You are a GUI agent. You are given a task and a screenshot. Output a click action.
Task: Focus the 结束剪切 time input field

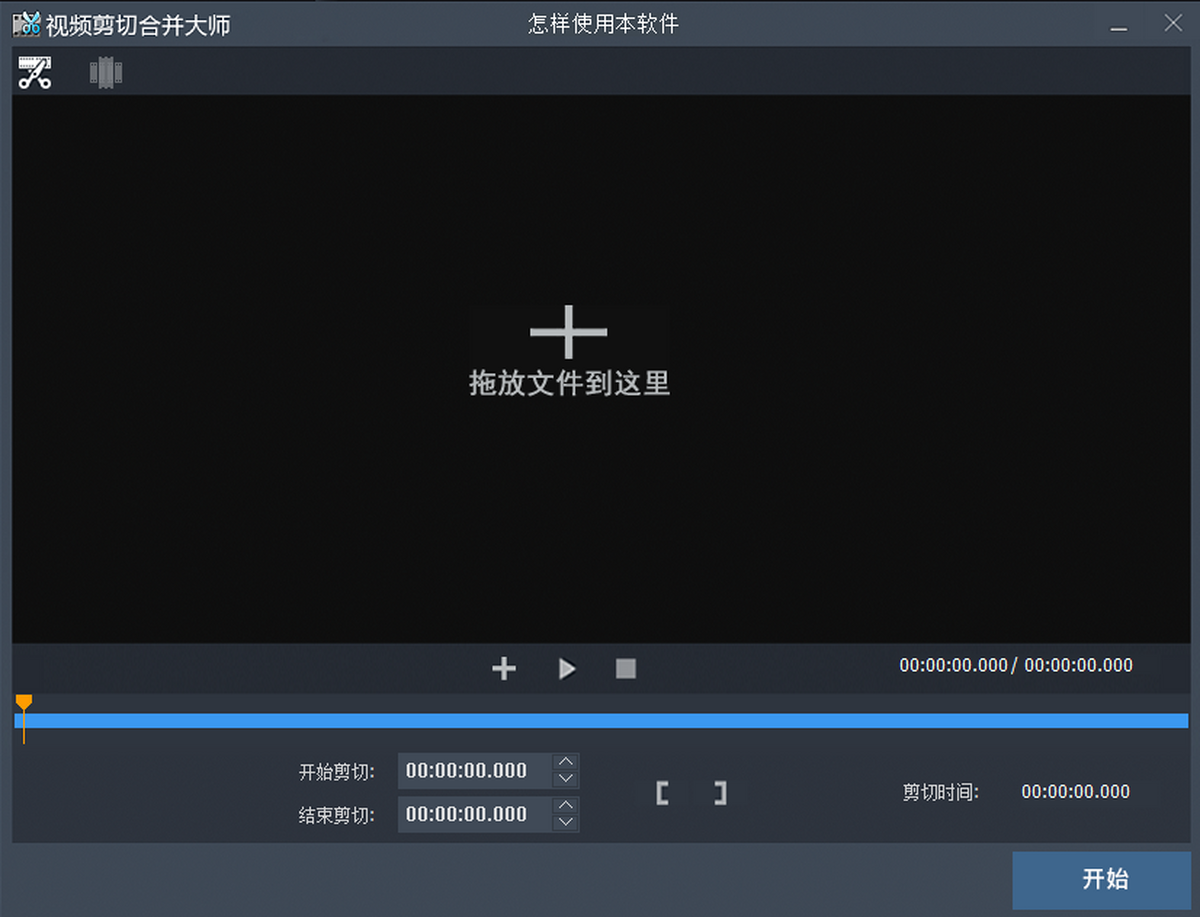(x=474, y=815)
